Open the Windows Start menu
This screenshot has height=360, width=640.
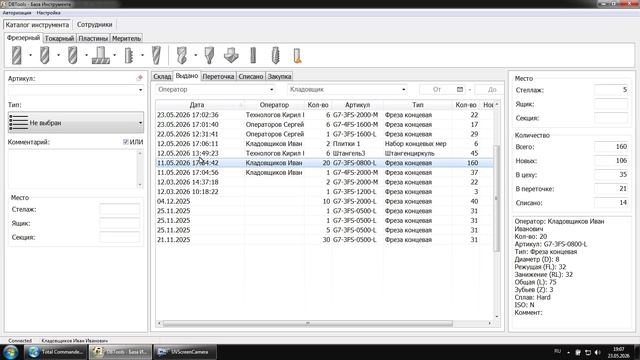point(11,352)
